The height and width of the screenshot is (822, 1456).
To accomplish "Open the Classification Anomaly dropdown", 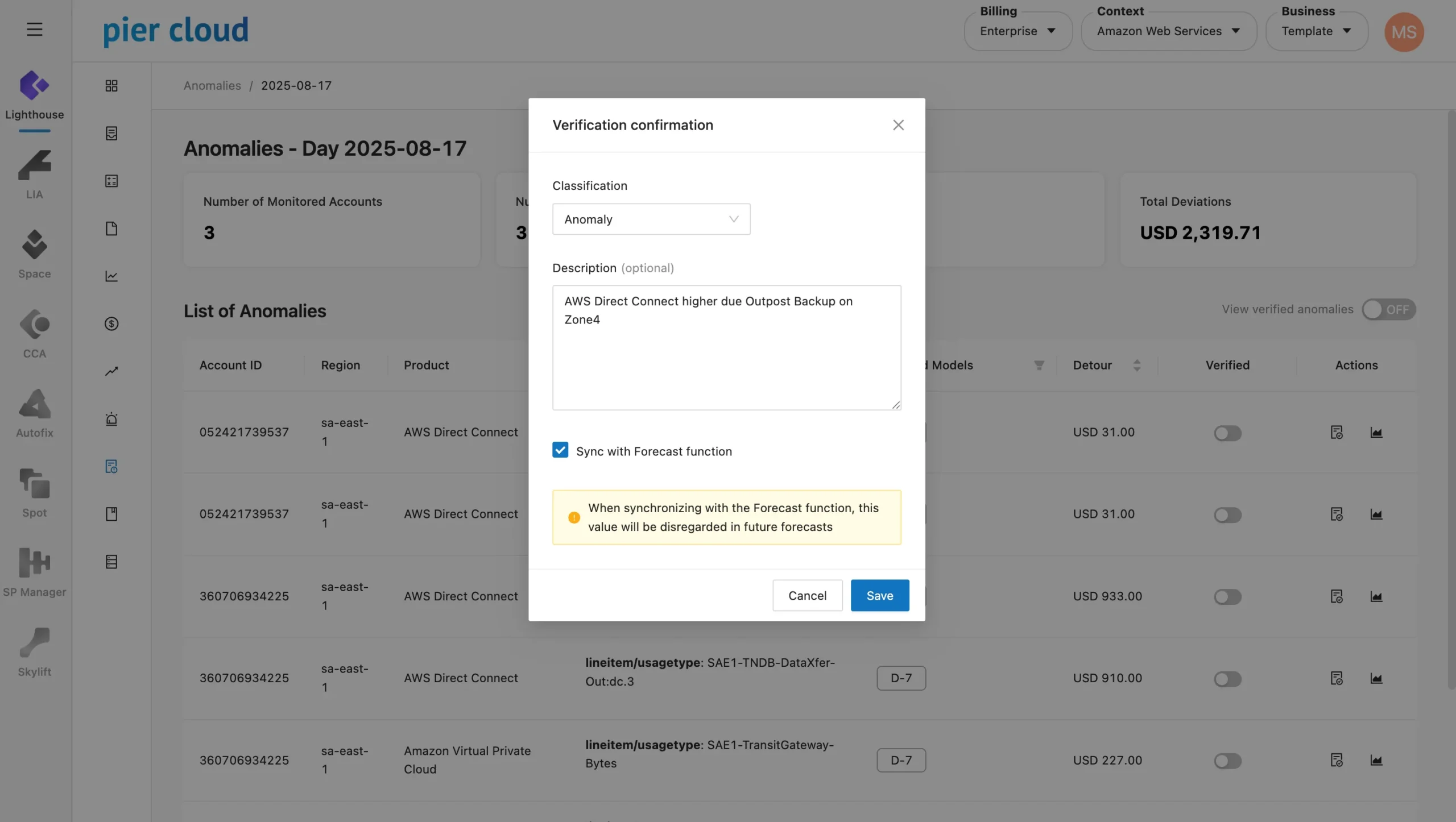I will point(651,219).
